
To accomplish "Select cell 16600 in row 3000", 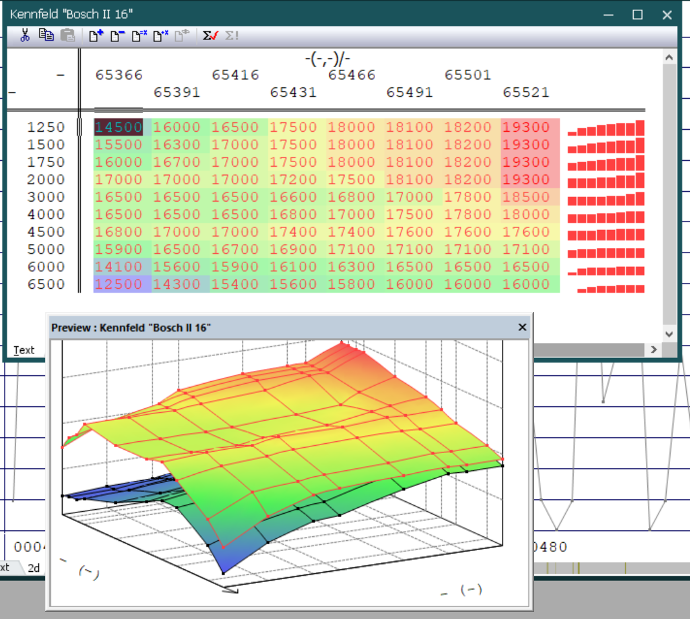I will [293, 197].
